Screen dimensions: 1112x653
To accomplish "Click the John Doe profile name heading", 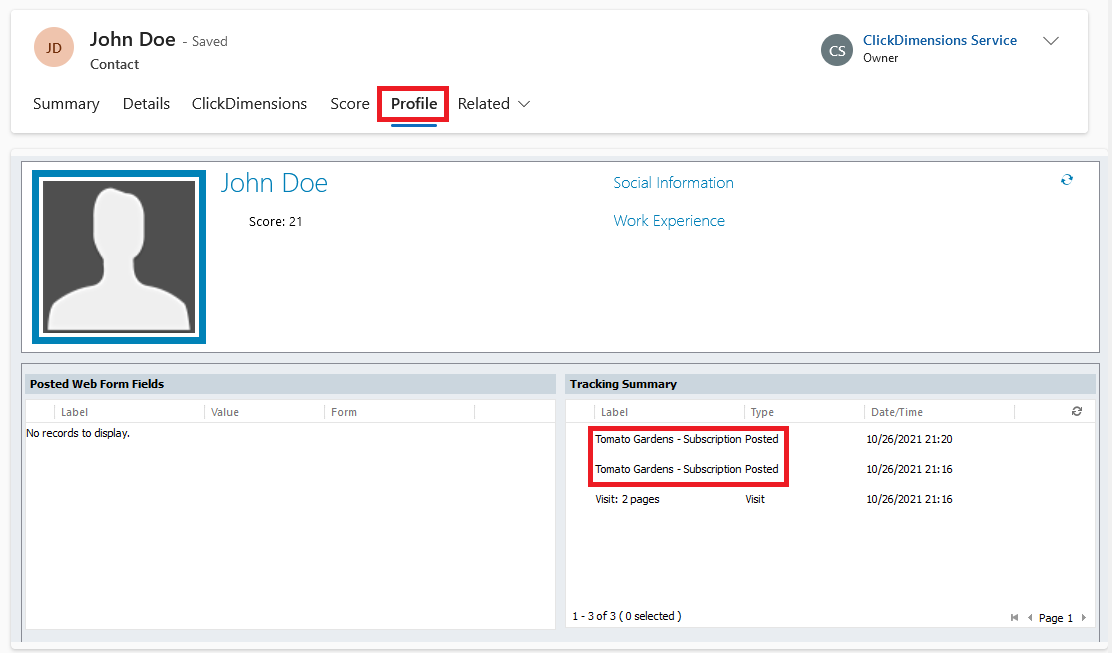I will 274,183.
